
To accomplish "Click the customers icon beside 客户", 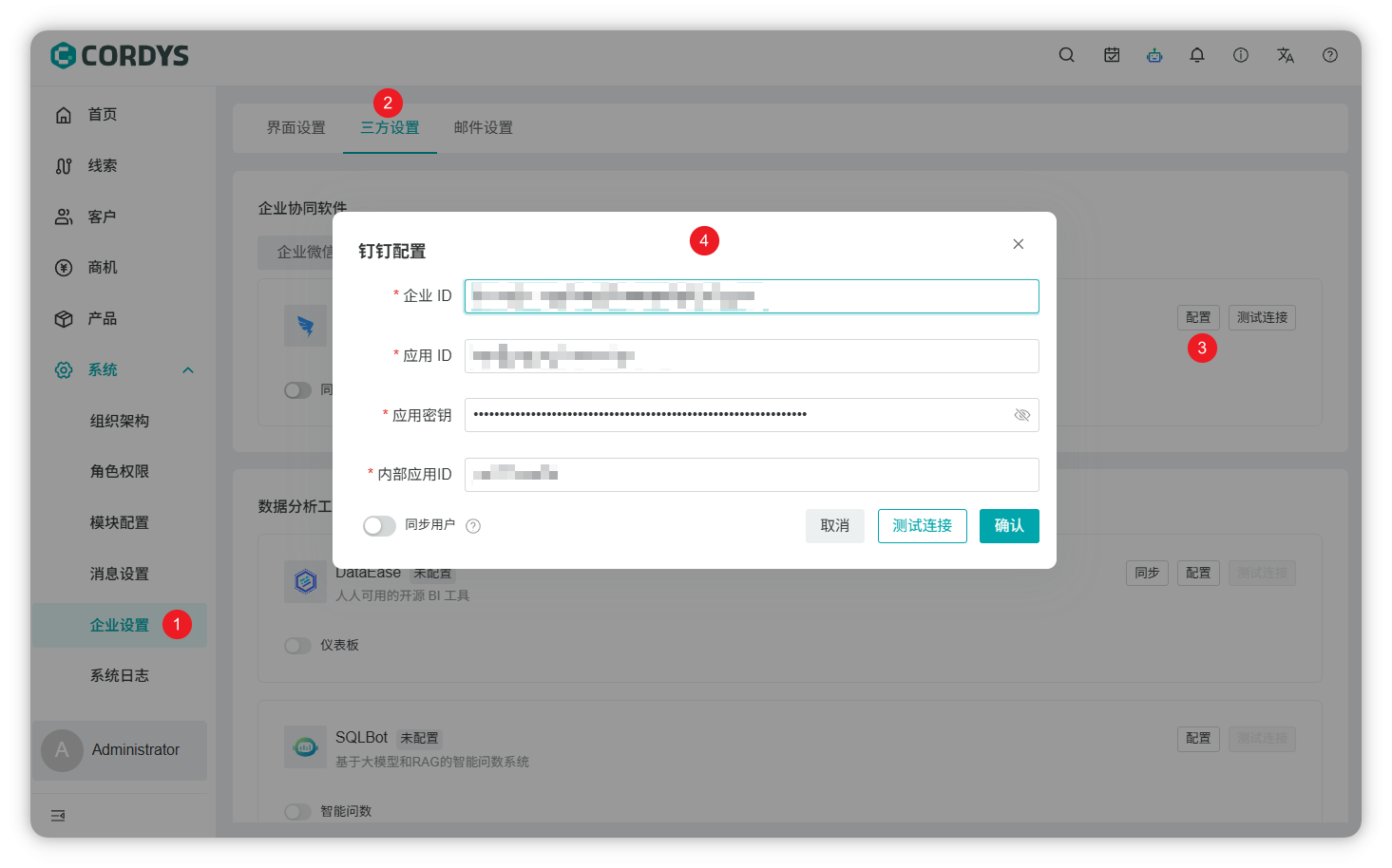I will [64, 217].
